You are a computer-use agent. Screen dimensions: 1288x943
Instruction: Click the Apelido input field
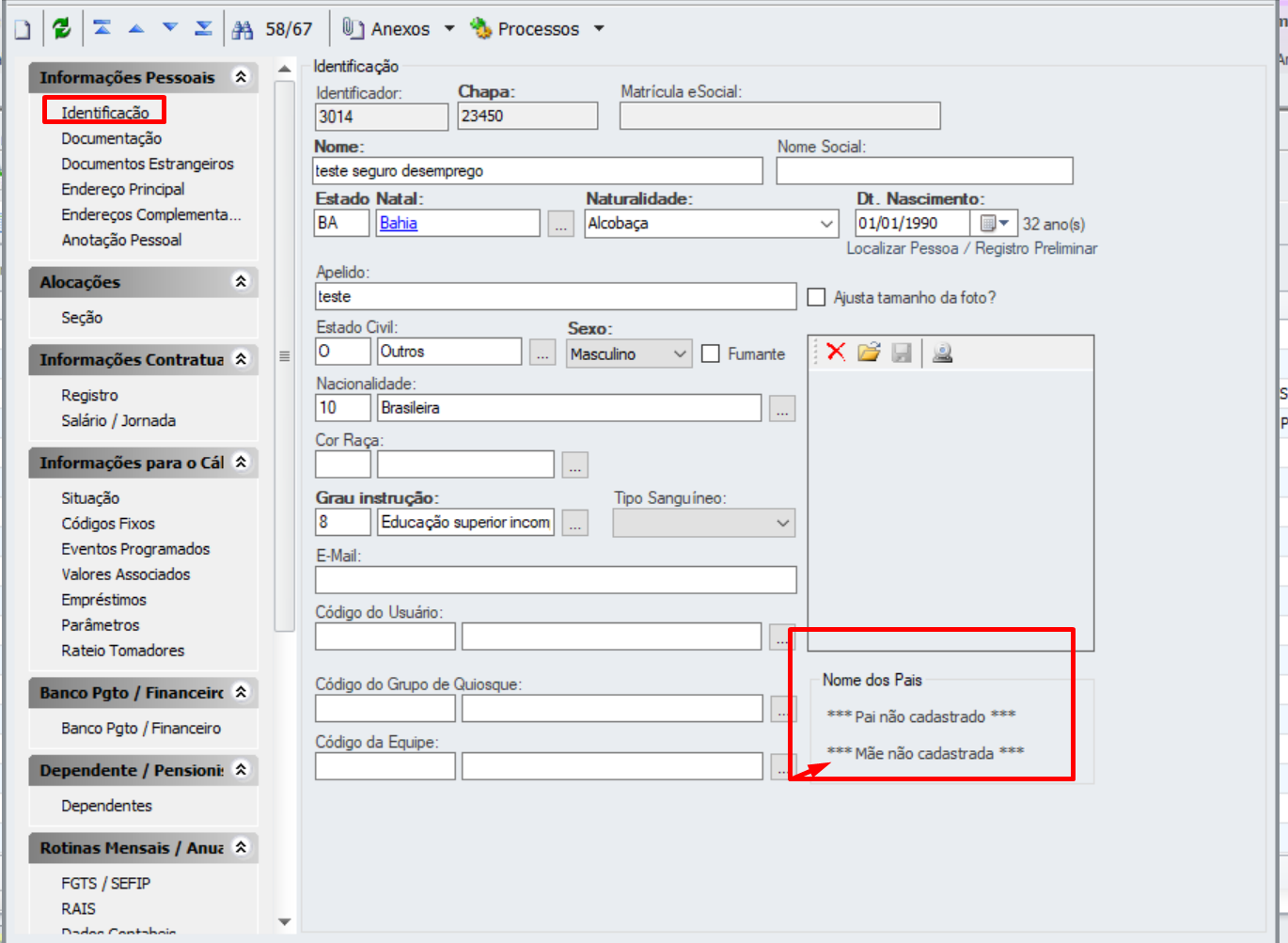[x=556, y=296]
